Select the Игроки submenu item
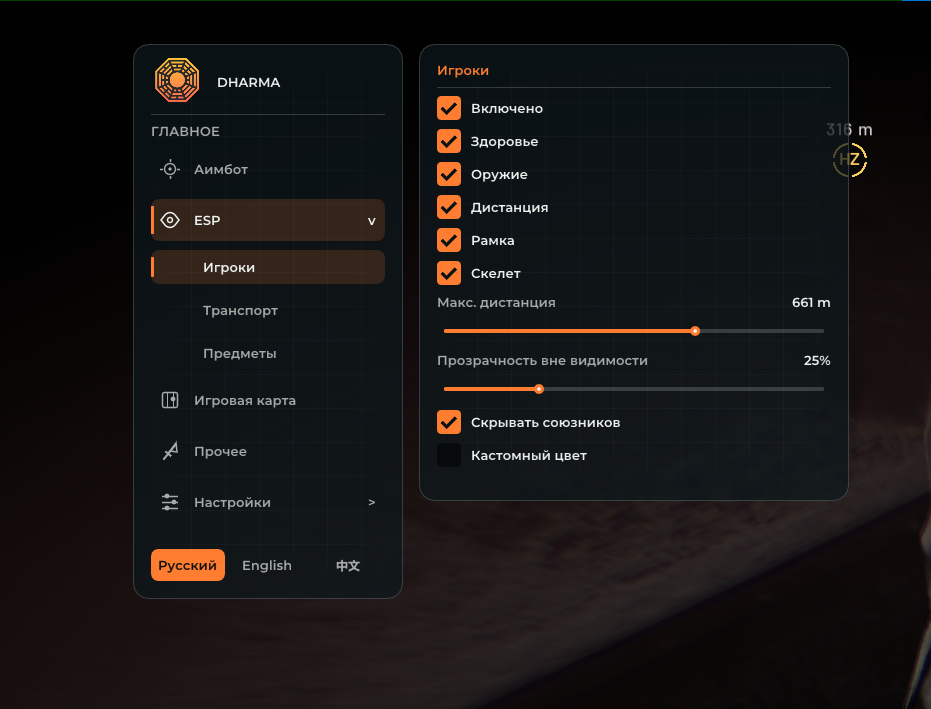Viewport: 931px width, 709px height. 268,267
